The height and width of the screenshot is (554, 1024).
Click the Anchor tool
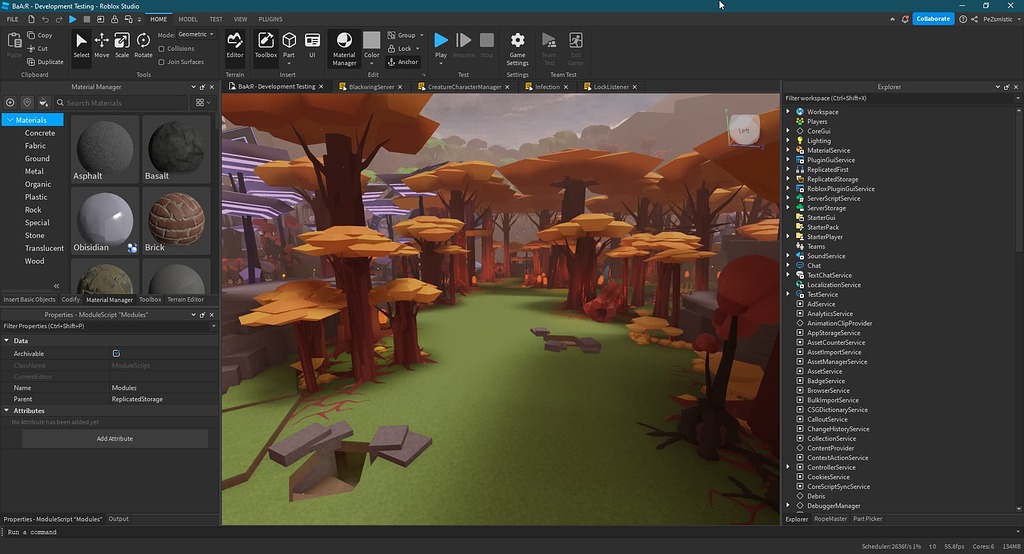click(x=403, y=62)
